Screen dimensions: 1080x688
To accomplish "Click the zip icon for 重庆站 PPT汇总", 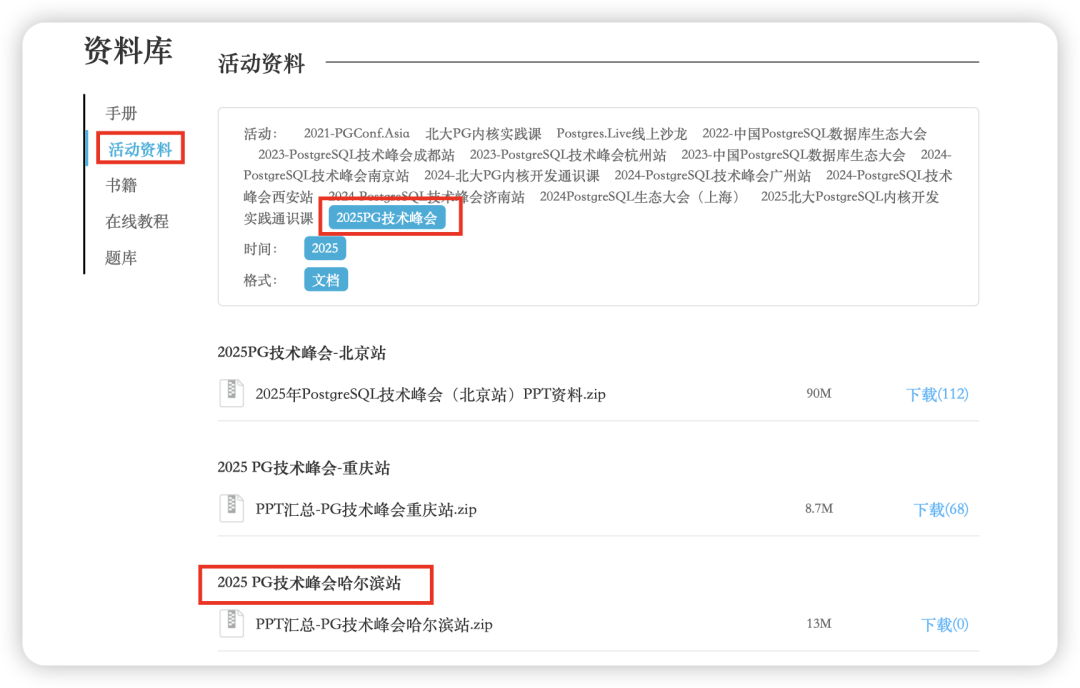I will click(232, 508).
